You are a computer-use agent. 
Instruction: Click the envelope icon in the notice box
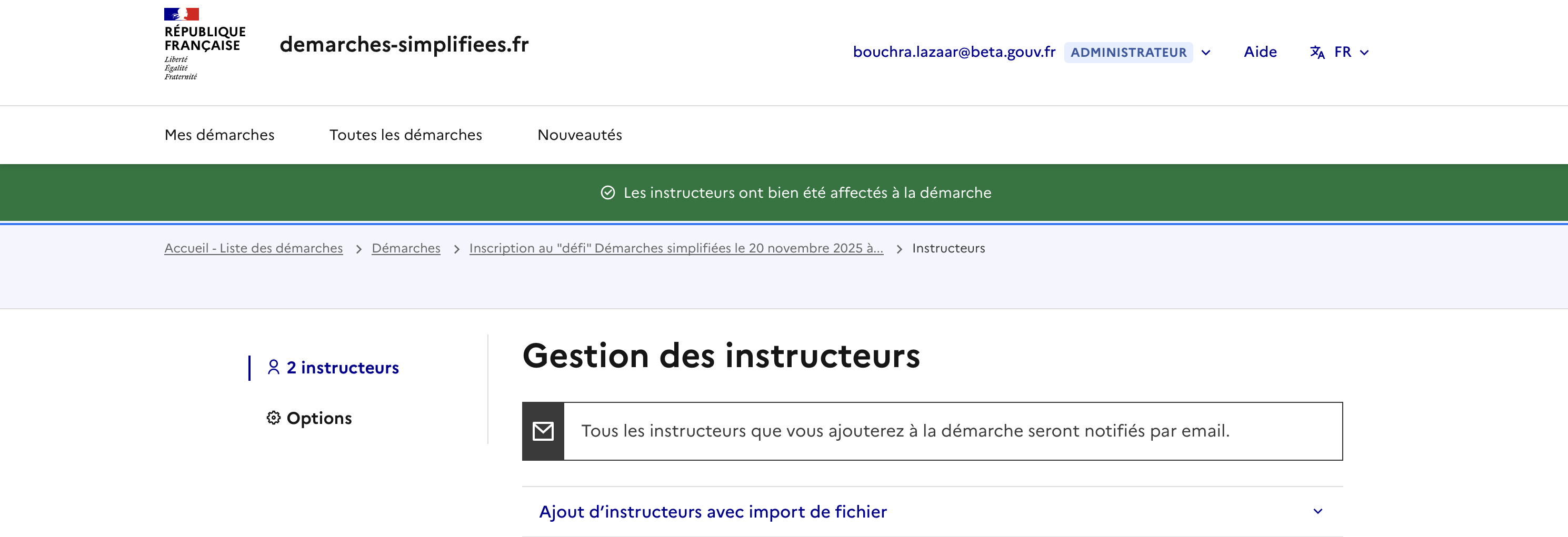click(542, 431)
